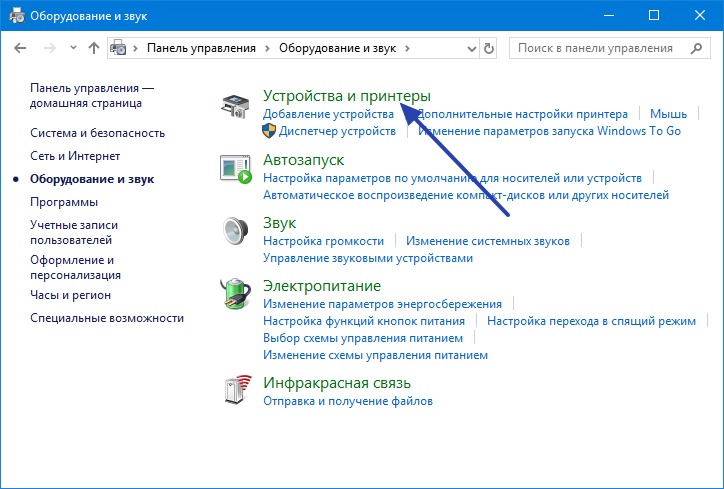Expand chevron before Панель управления breadcrumb
Screen dimensions: 724x489
tap(135, 48)
